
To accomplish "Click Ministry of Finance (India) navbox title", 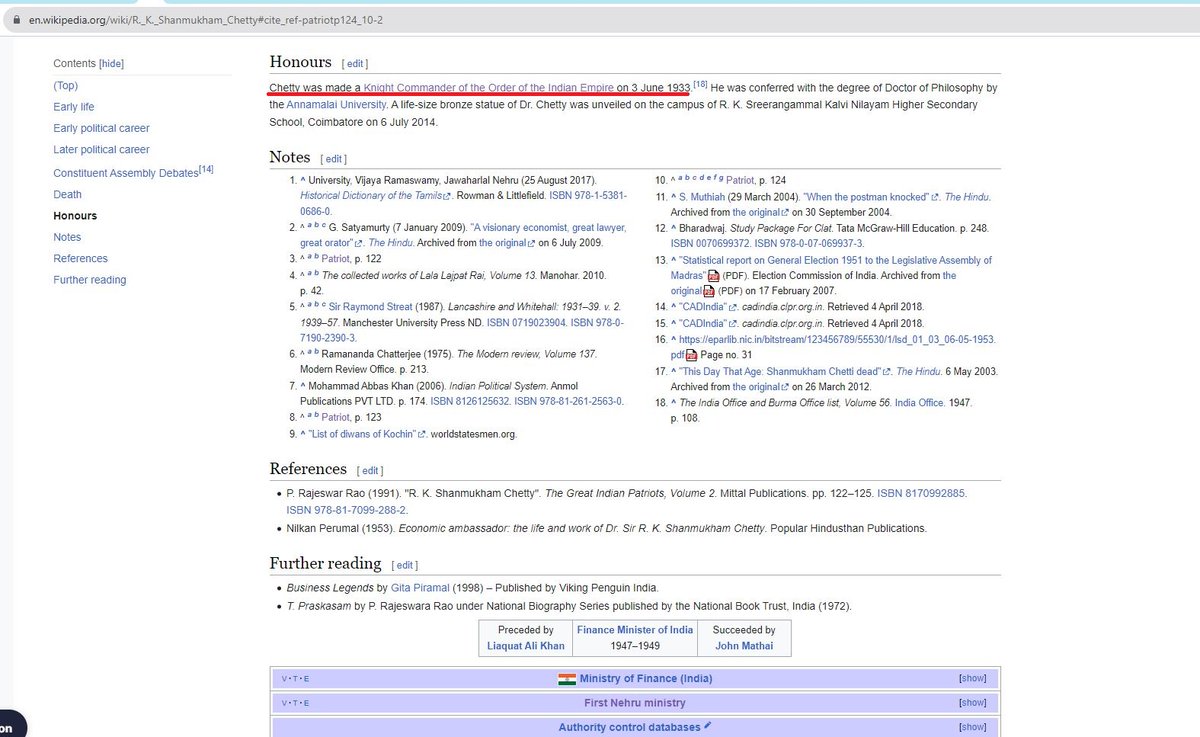I will coord(646,679).
